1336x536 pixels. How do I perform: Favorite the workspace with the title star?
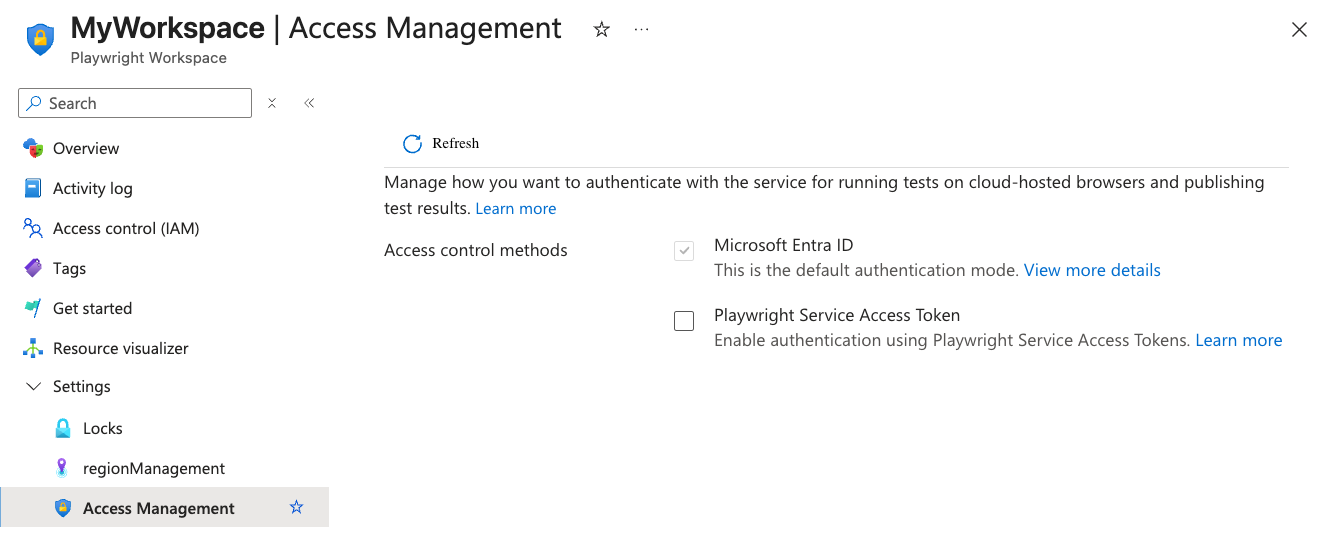tap(601, 30)
